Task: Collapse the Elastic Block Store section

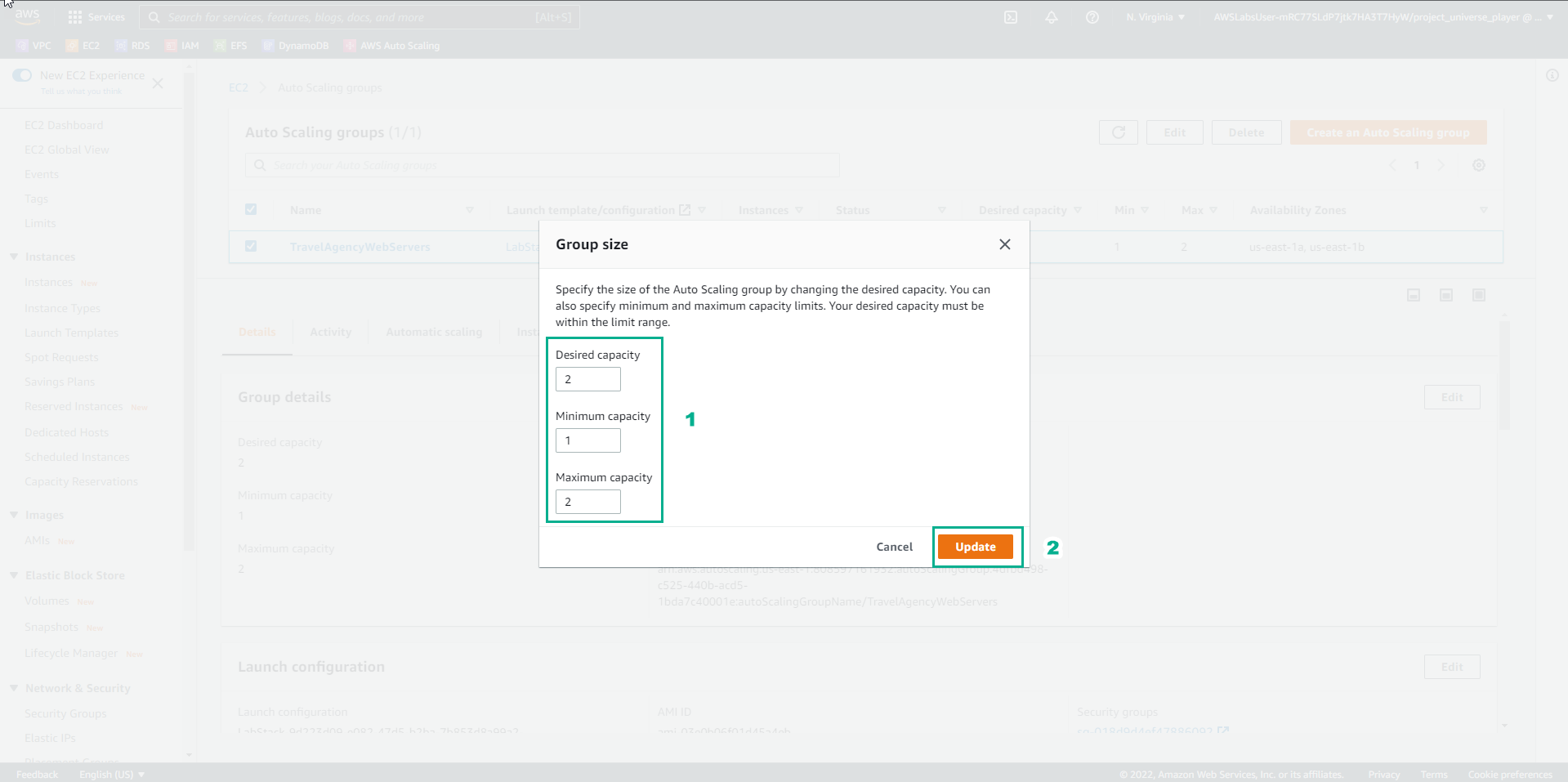Action: (14, 575)
